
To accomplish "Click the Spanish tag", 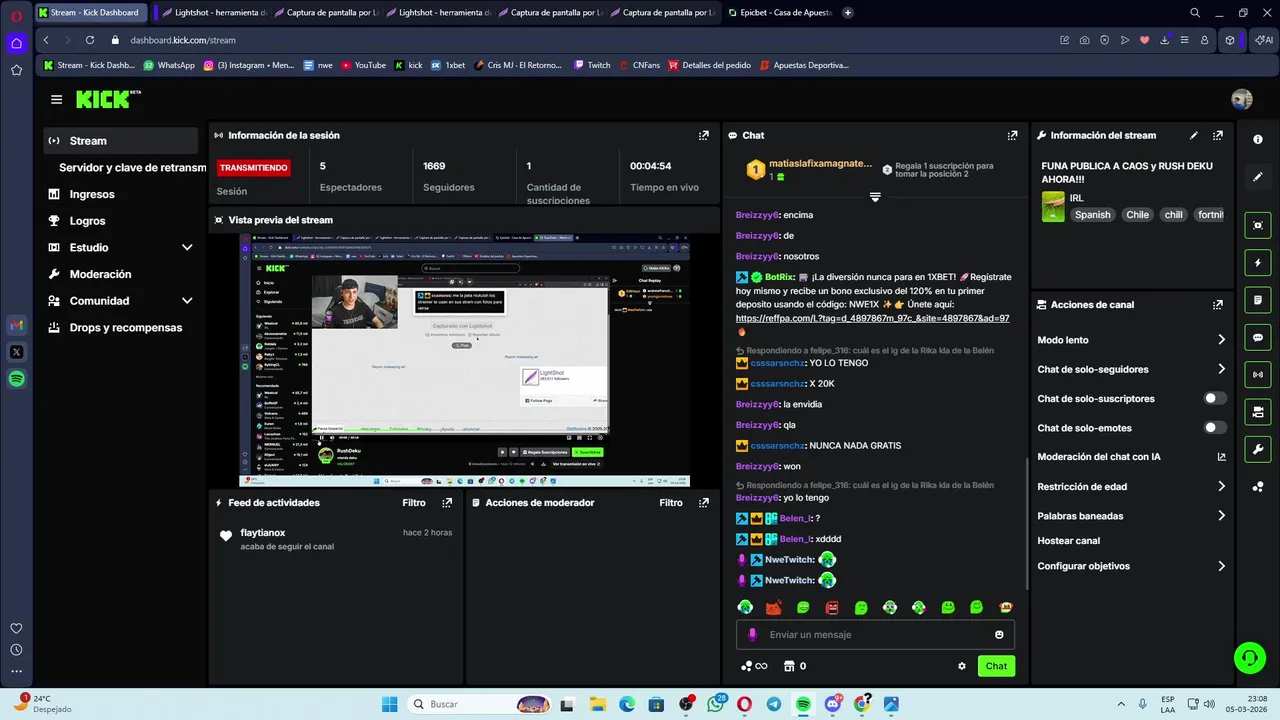I will pyautogui.click(x=1092, y=215).
